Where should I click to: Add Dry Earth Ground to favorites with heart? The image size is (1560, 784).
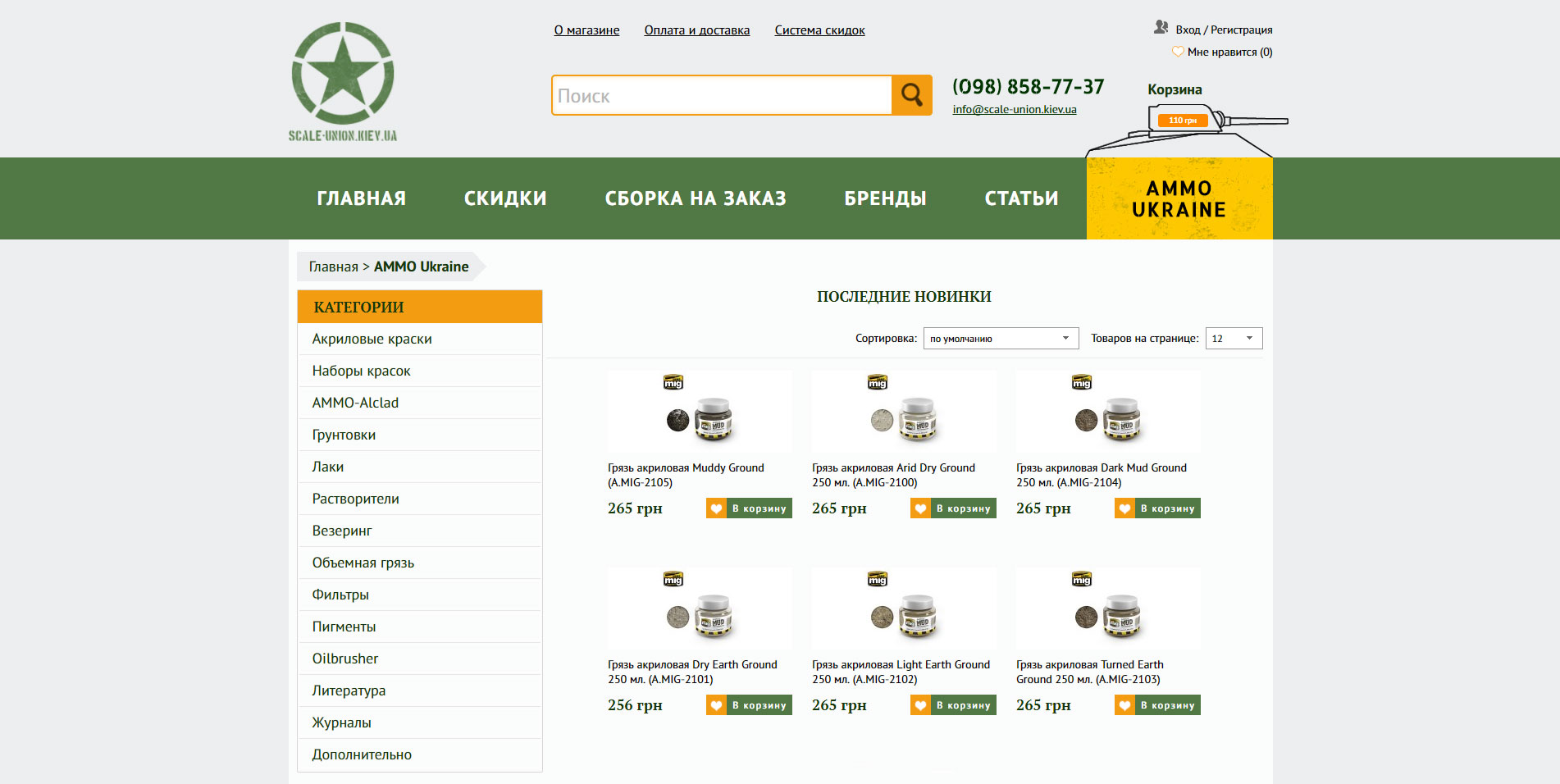pyautogui.click(x=716, y=705)
